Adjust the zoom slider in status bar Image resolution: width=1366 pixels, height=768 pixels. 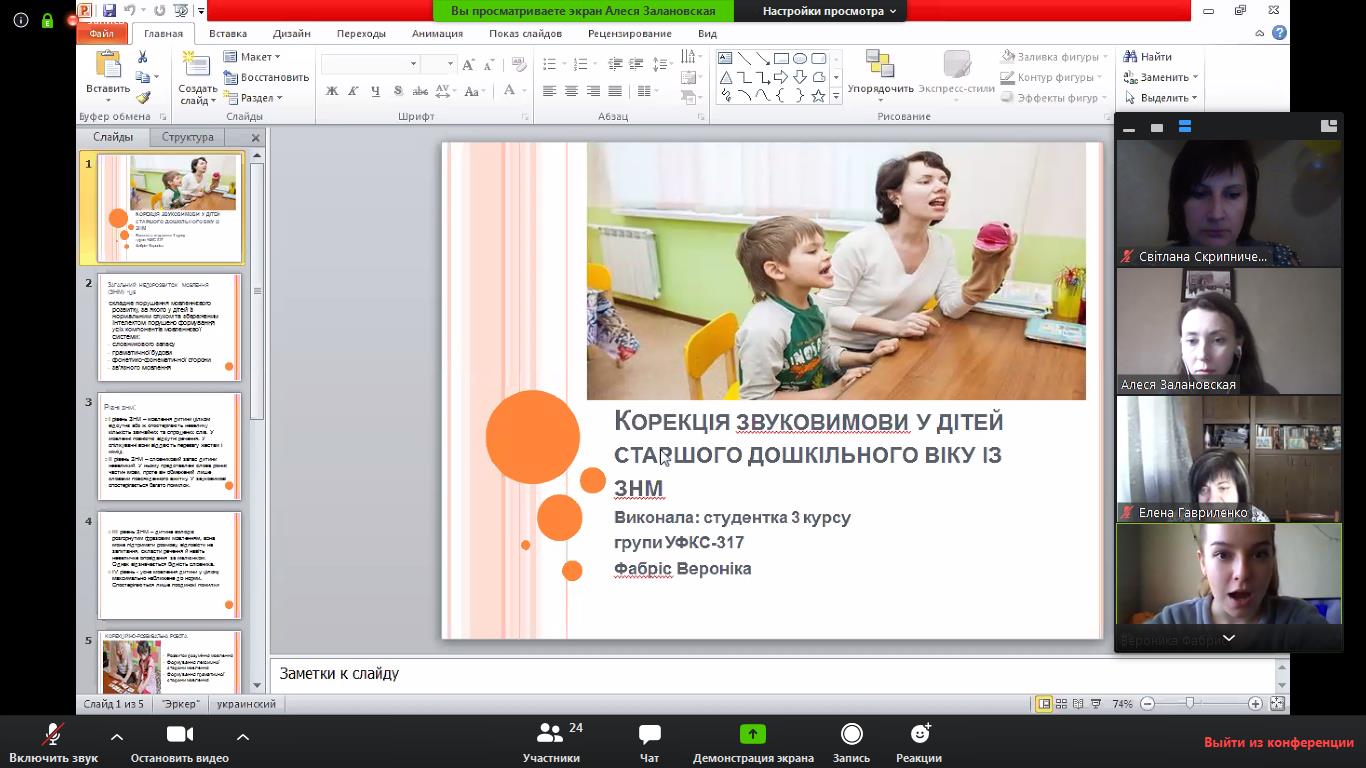(x=1189, y=704)
